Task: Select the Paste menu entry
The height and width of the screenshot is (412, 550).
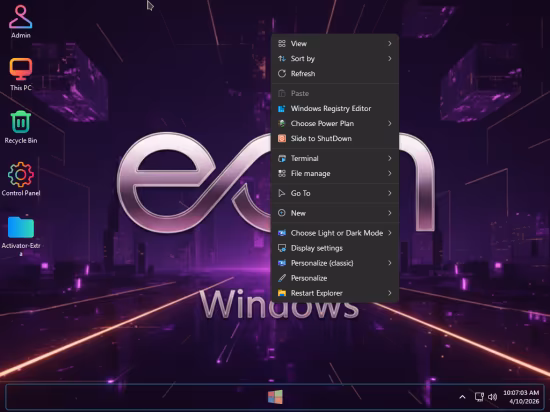Action: [x=335, y=94]
